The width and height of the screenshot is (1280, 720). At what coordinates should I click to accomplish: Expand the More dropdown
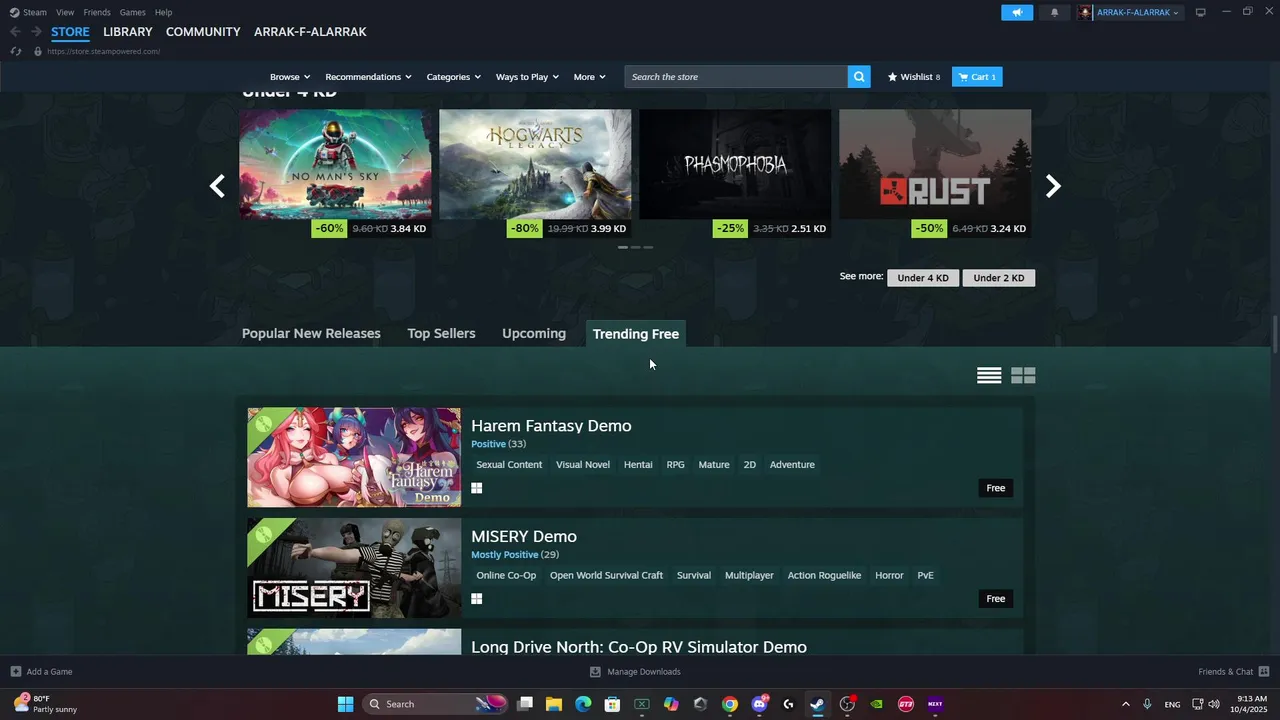pyautogui.click(x=589, y=77)
